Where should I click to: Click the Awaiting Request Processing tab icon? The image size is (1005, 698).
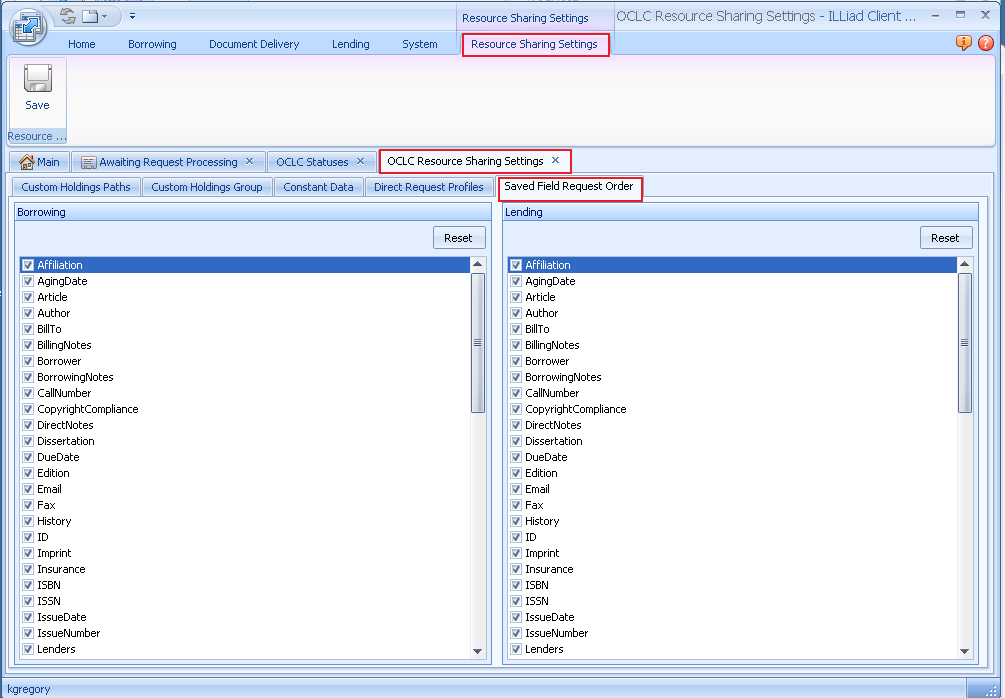(x=88, y=161)
